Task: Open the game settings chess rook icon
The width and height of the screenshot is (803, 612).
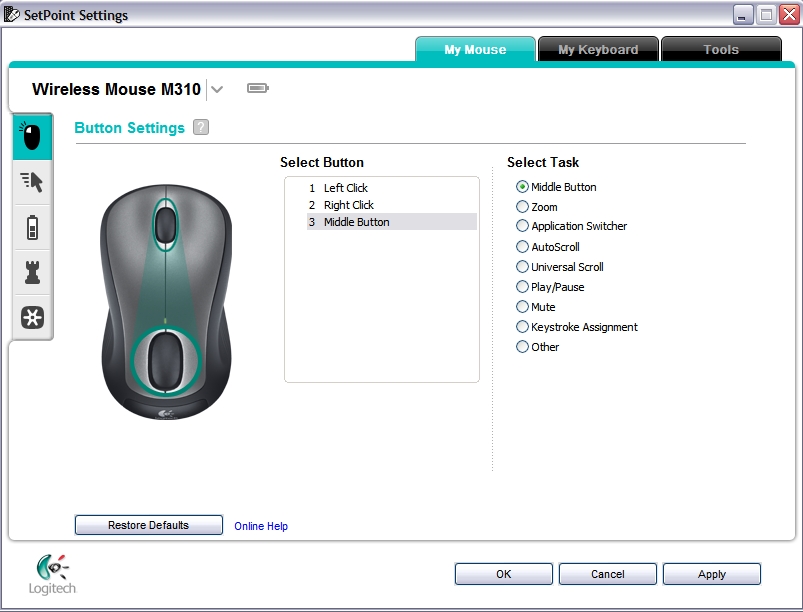Action: coord(32,272)
